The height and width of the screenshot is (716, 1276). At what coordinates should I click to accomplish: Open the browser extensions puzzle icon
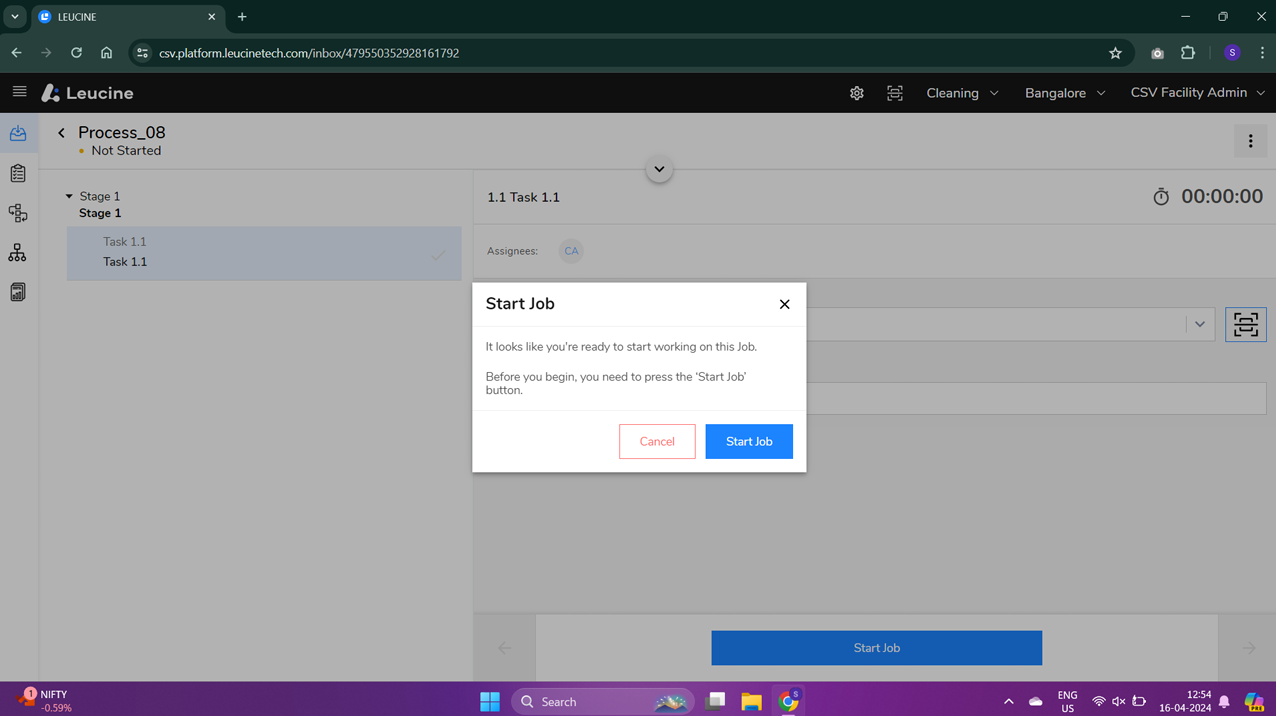tap(1188, 53)
